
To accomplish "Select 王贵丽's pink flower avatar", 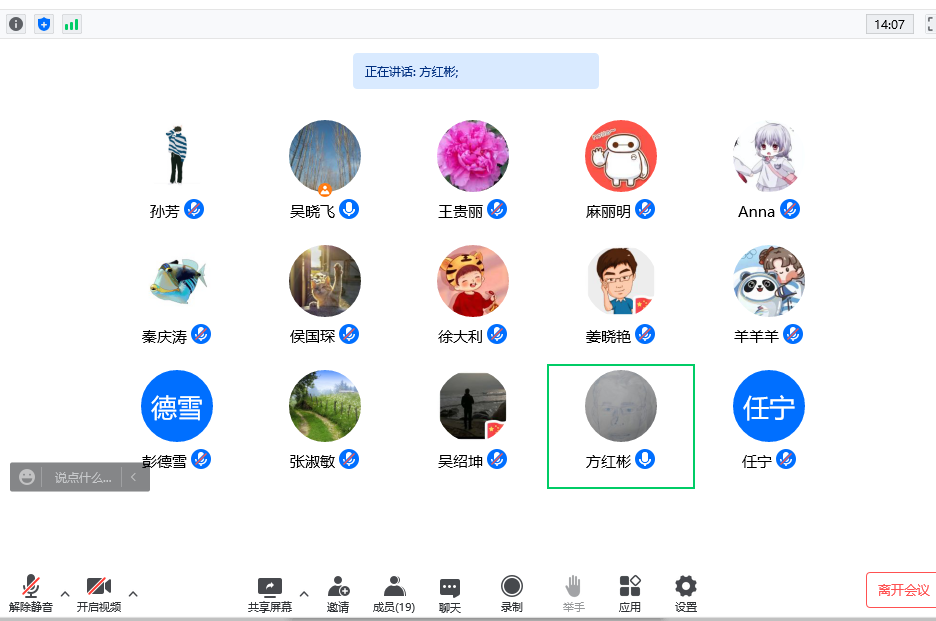I will pyautogui.click(x=473, y=156).
